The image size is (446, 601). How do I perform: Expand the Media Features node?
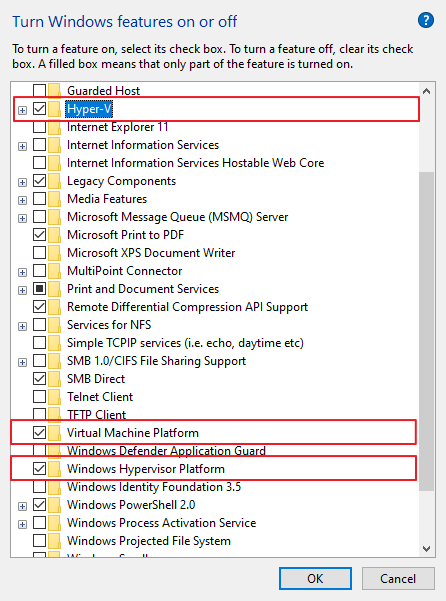[23, 200]
